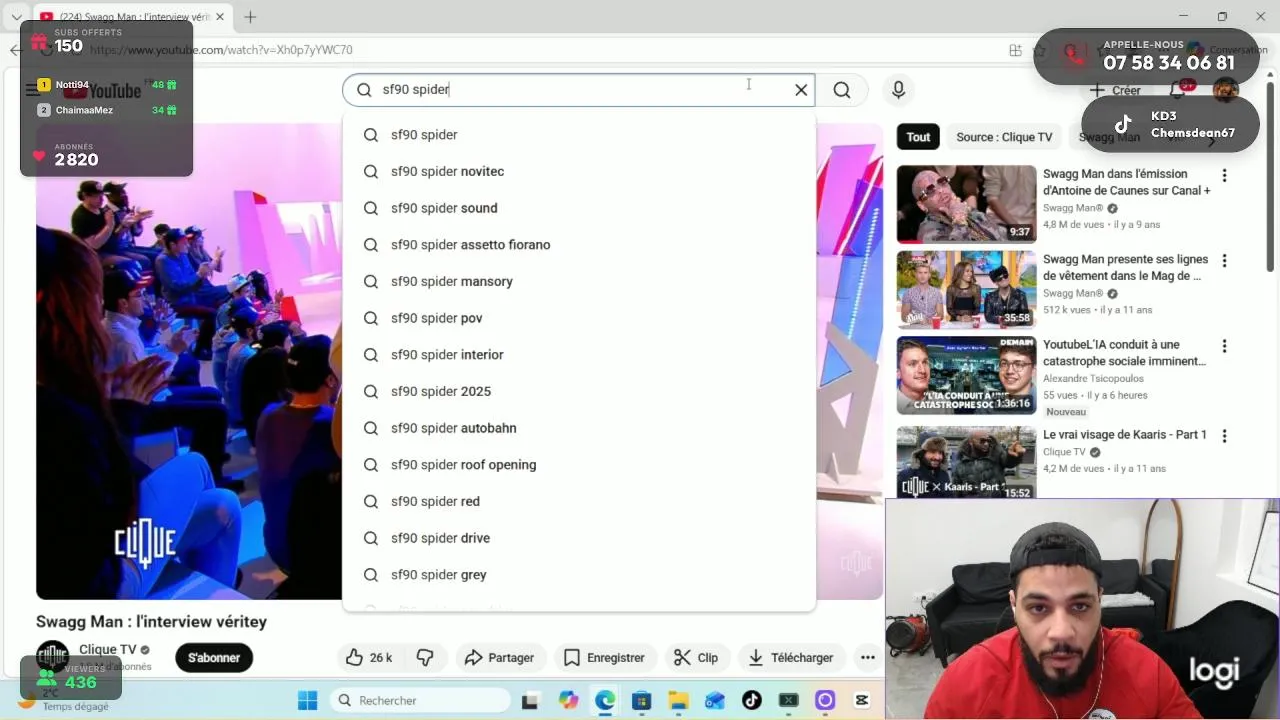
Task: Click the search magnifier button
Action: [x=842, y=90]
